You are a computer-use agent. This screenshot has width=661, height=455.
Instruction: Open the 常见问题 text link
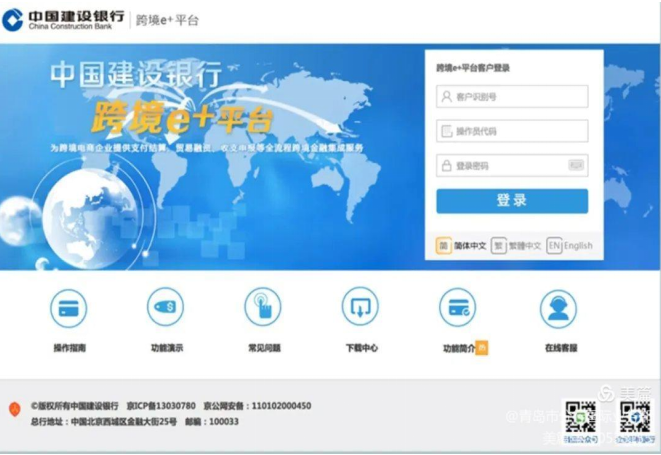point(264,348)
